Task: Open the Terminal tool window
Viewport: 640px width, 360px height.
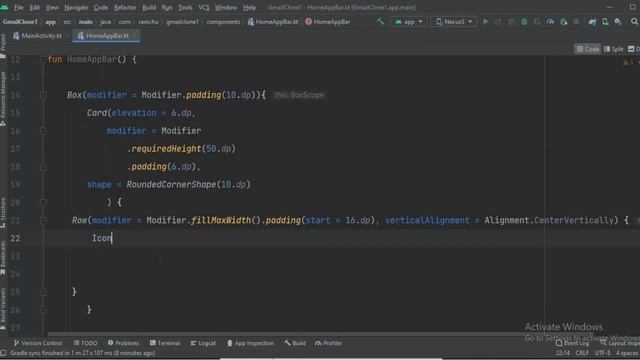Action: coord(164,343)
